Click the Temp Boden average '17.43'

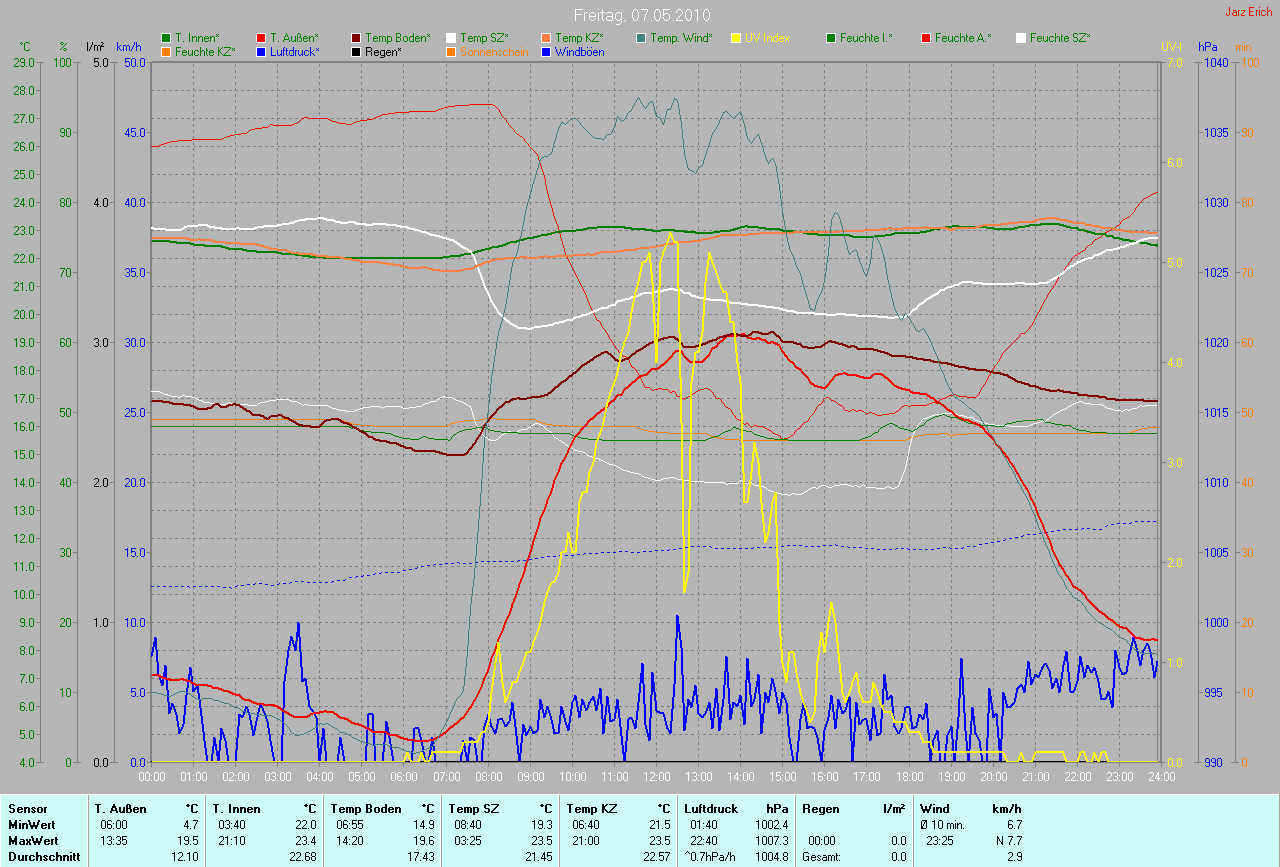(x=421, y=857)
